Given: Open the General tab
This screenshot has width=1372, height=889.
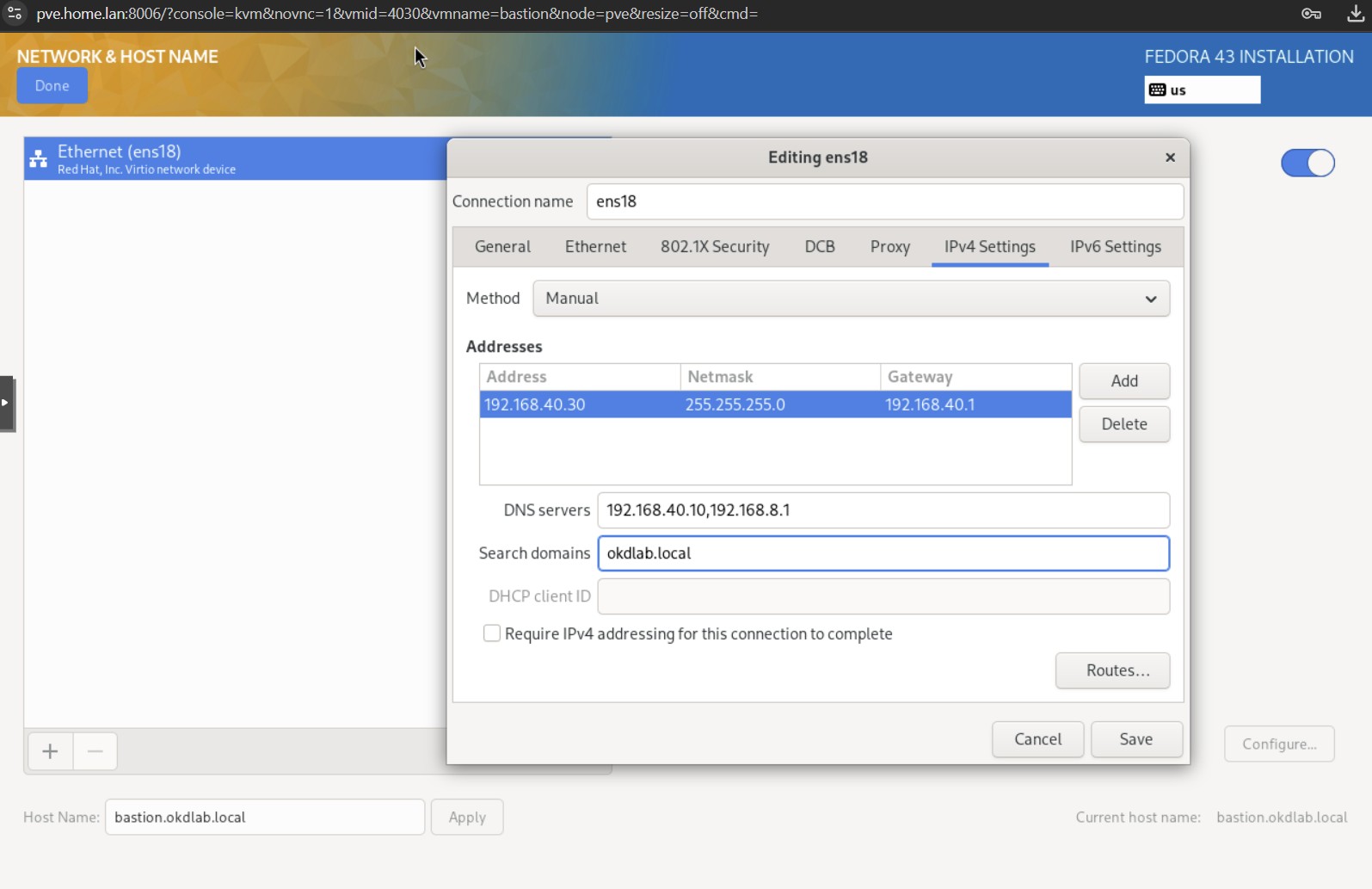Looking at the screenshot, I should coord(502,247).
